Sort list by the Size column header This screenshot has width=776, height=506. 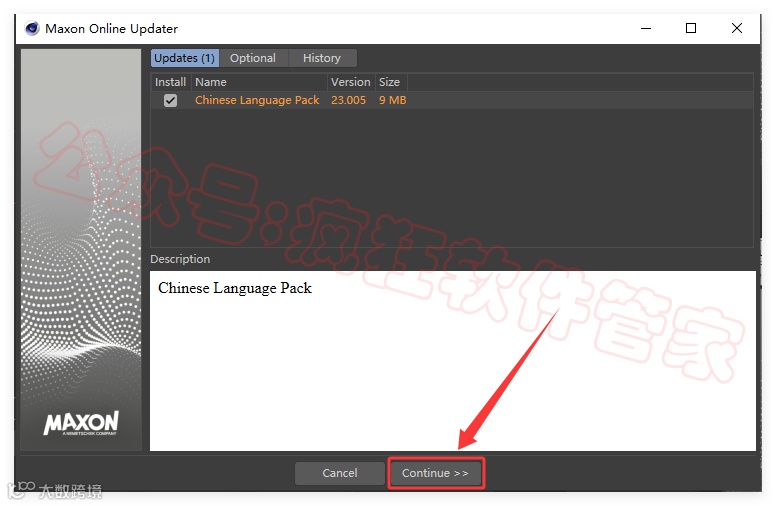(x=391, y=82)
